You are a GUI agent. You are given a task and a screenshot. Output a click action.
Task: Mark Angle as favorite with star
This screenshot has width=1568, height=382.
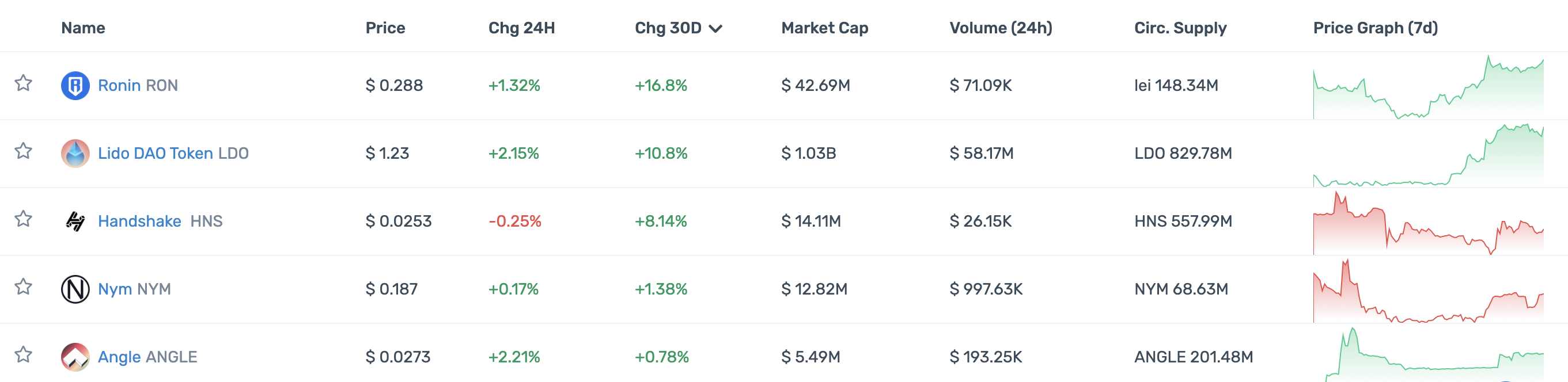(23, 354)
